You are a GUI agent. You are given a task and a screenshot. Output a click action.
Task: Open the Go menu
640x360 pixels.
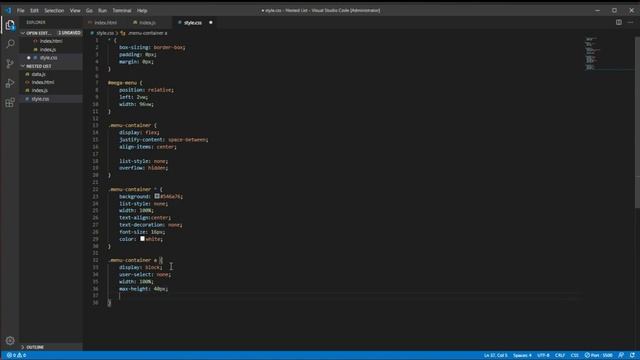coord(89,10)
